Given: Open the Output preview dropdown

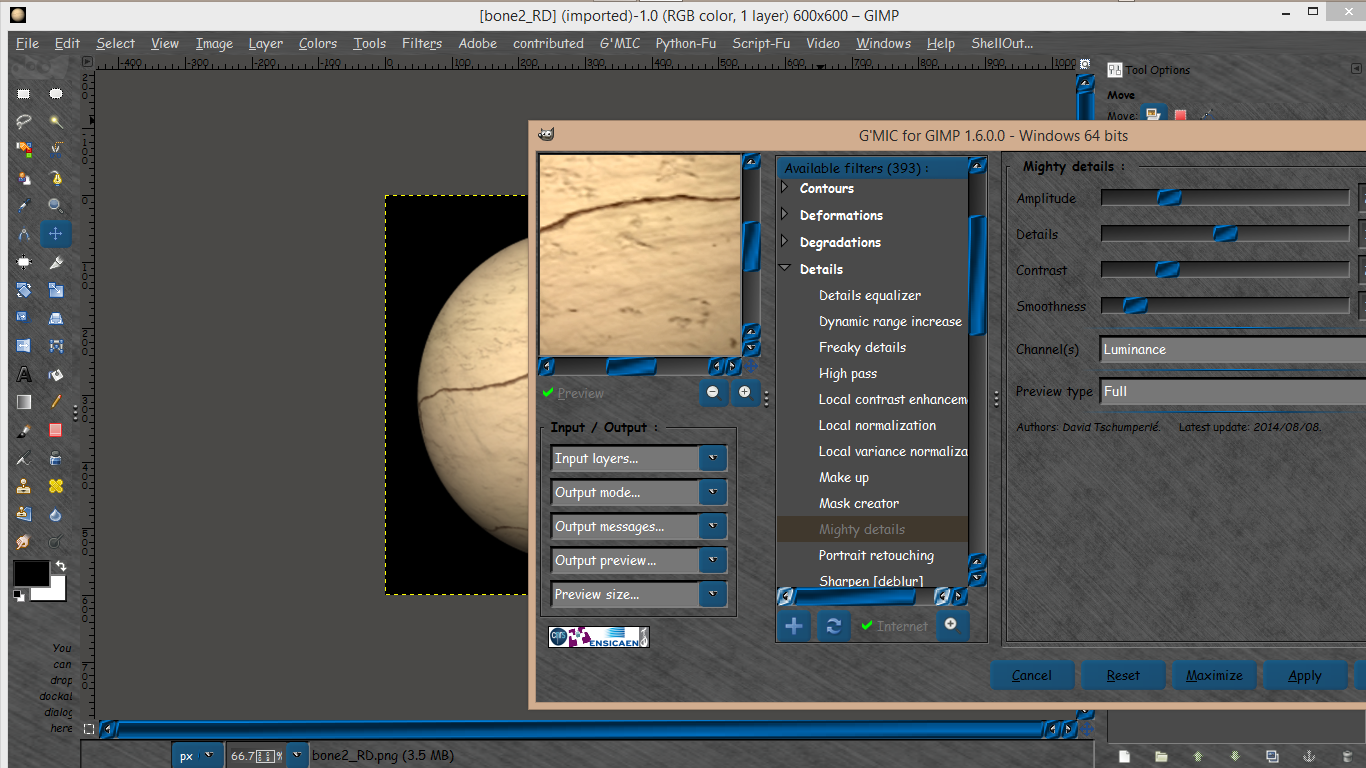Looking at the screenshot, I should (639, 560).
